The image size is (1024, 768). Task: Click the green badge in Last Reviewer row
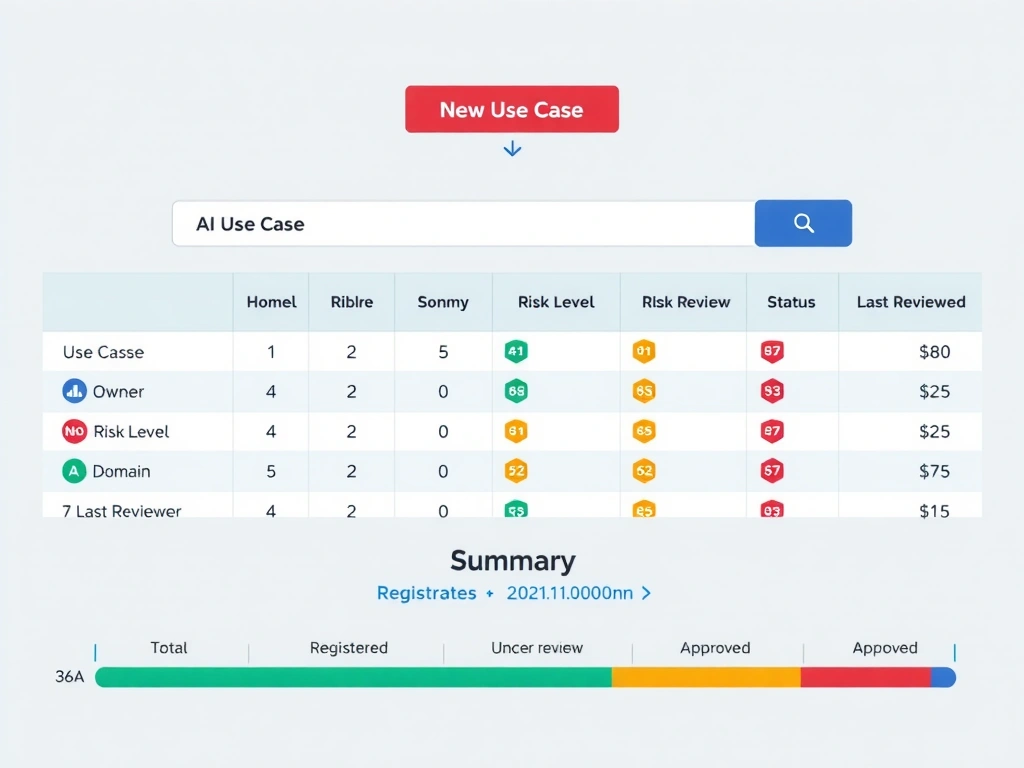516,509
